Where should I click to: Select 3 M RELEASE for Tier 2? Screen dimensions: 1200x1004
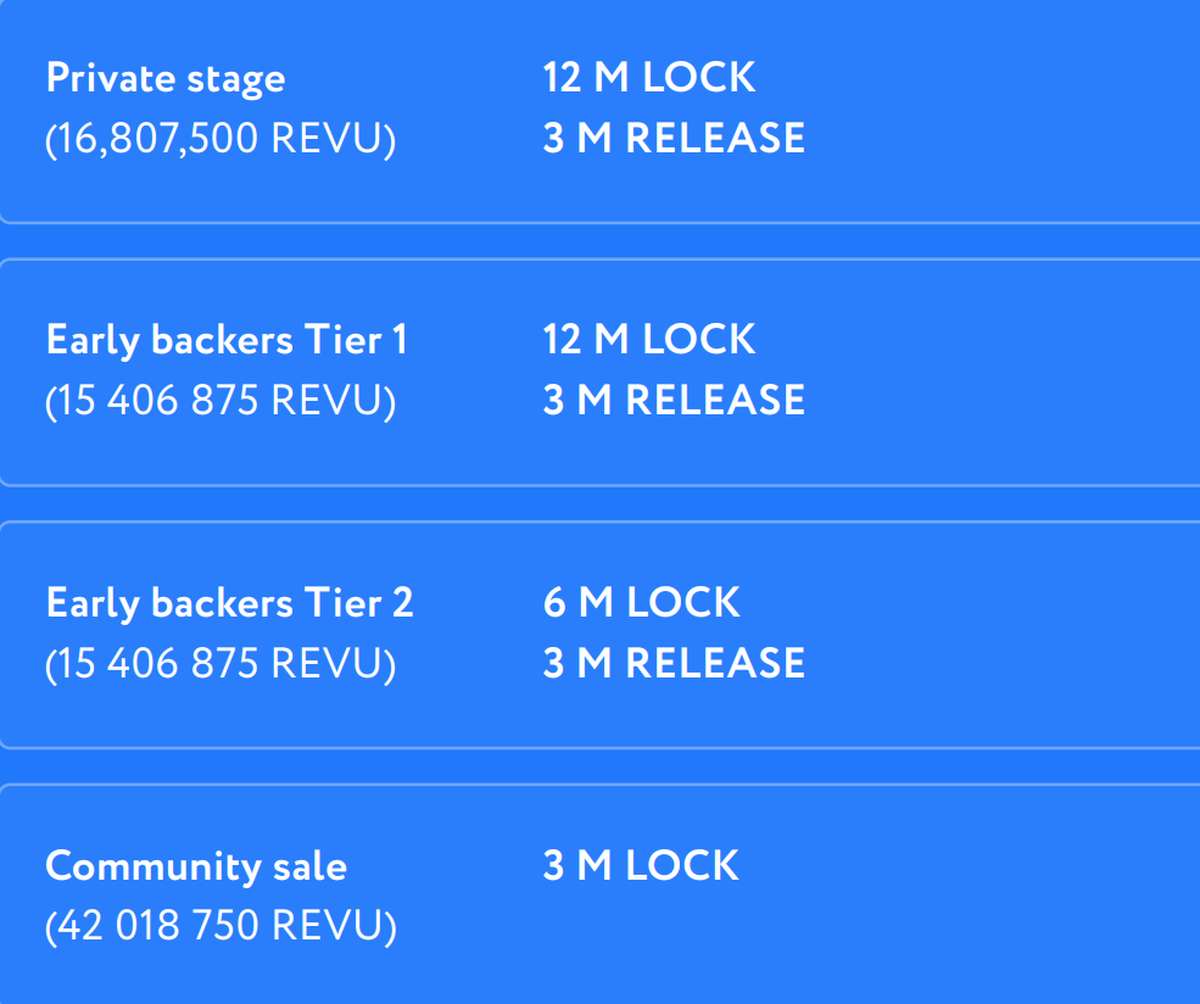tap(673, 663)
